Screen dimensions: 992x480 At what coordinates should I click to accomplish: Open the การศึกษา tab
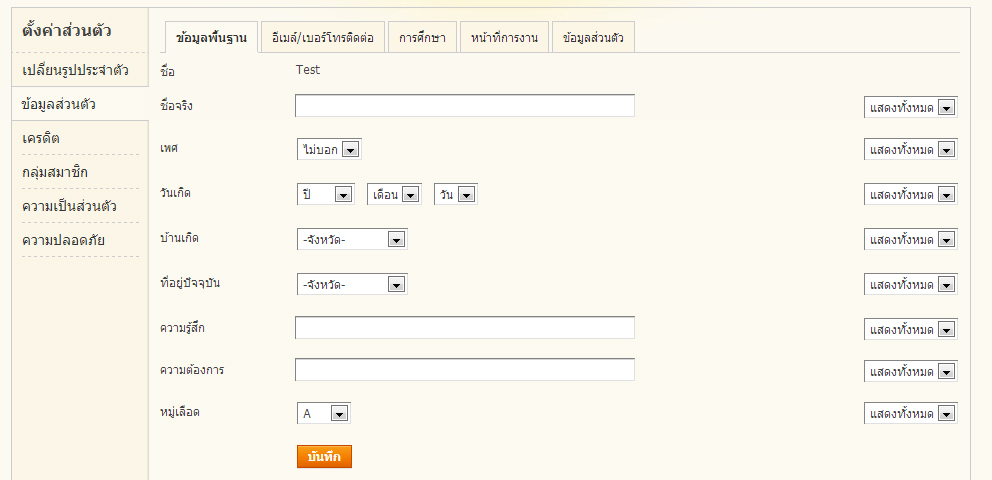click(422, 38)
